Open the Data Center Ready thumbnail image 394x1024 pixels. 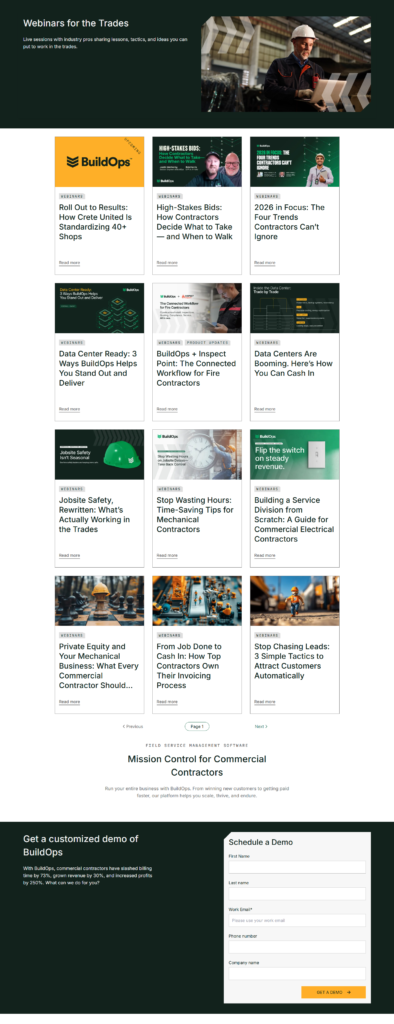pos(99,308)
